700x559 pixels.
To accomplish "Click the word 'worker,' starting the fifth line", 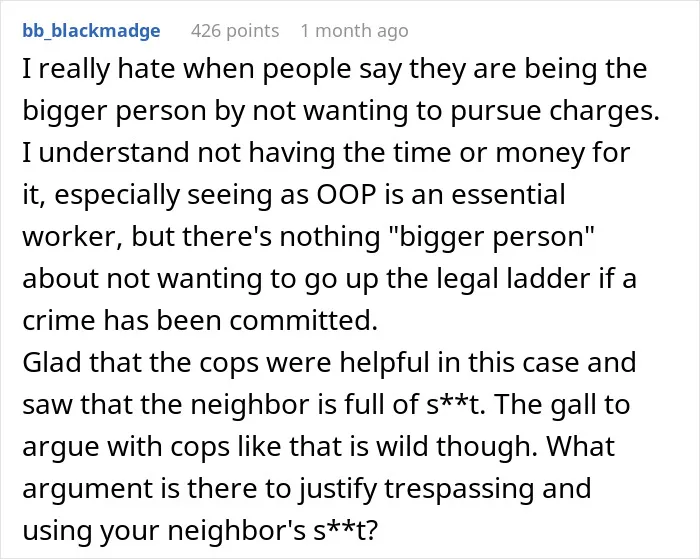I will pos(73,237).
